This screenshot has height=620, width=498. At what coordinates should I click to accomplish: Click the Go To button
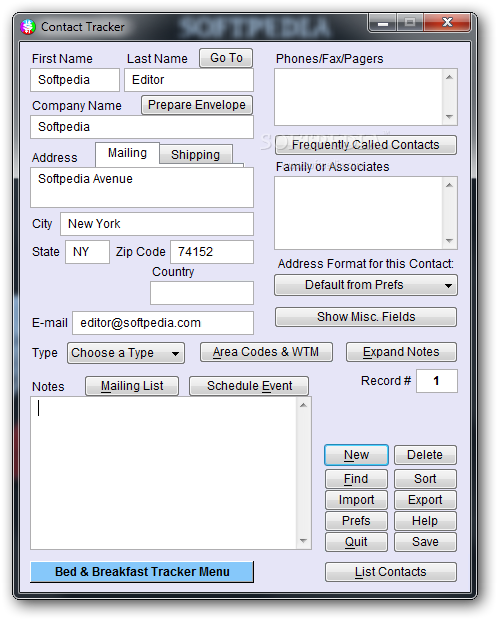[x=226, y=58]
